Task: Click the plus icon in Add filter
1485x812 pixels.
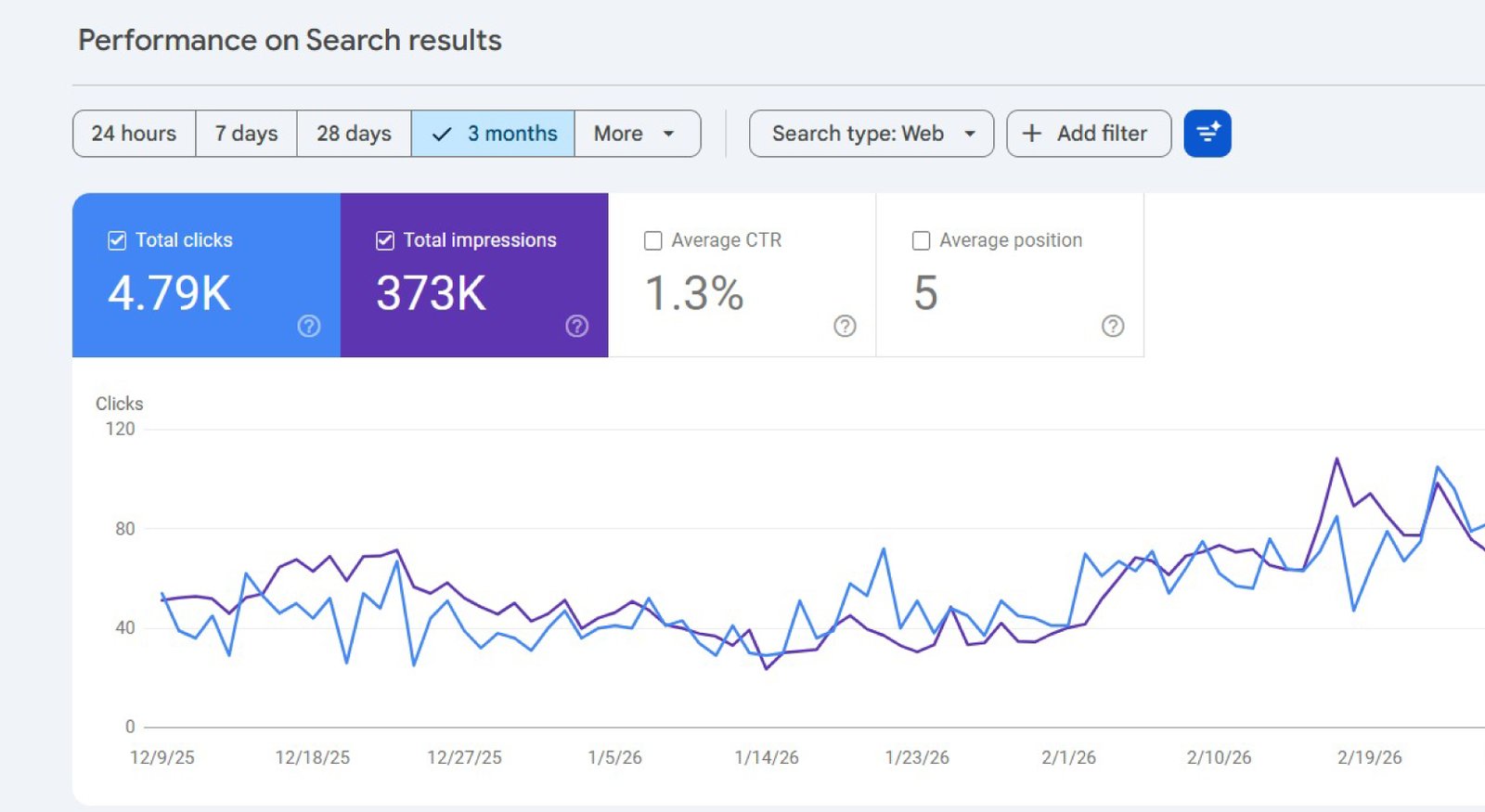Action: click(x=1031, y=134)
